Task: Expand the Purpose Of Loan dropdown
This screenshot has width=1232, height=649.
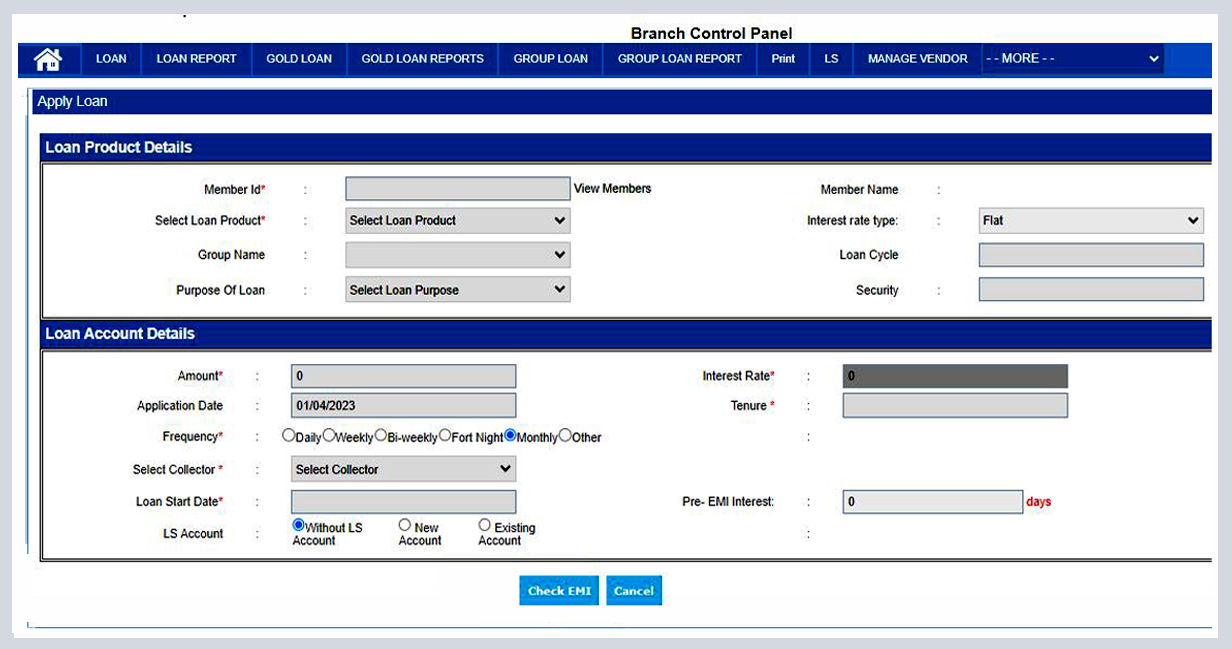Action: (x=457, y=289)
